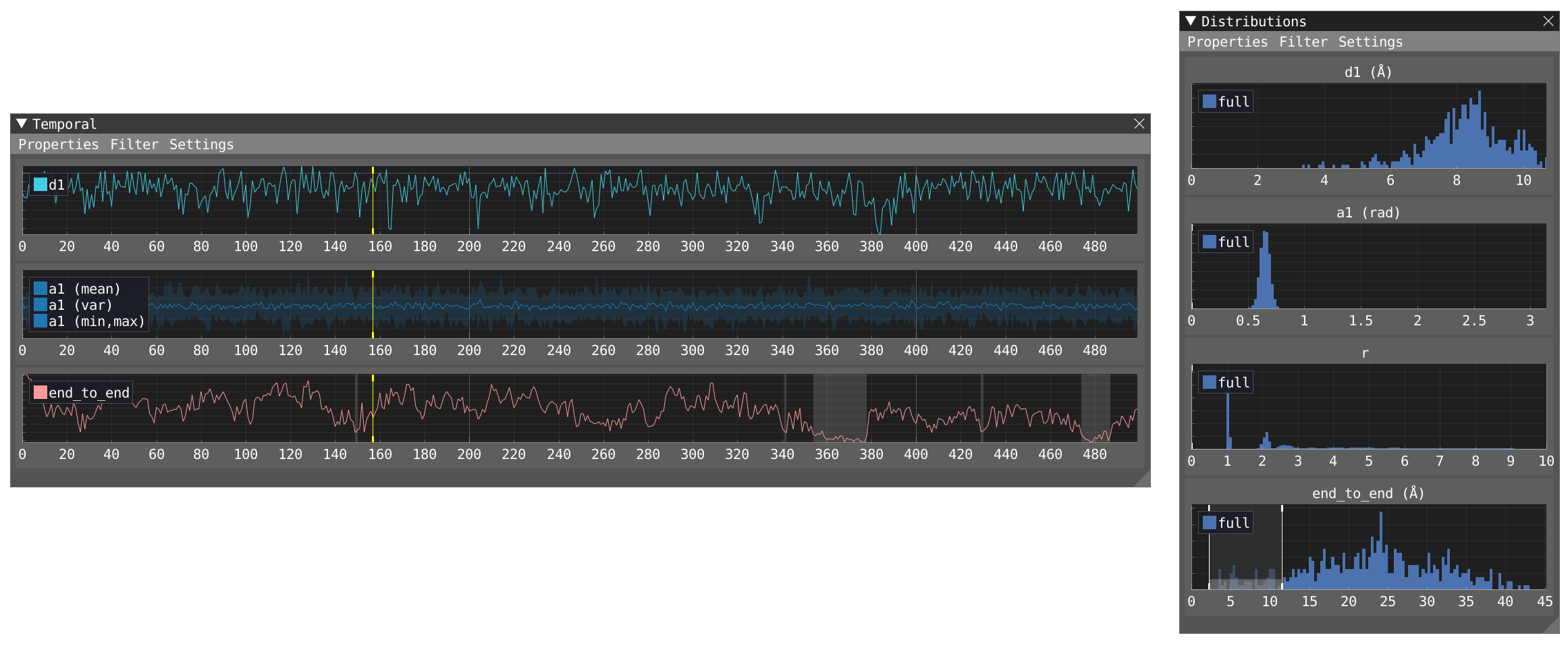The image size is (1568, 646).
Task: Toggle the a1 (mean) legend label
Action: pos(84,289)
